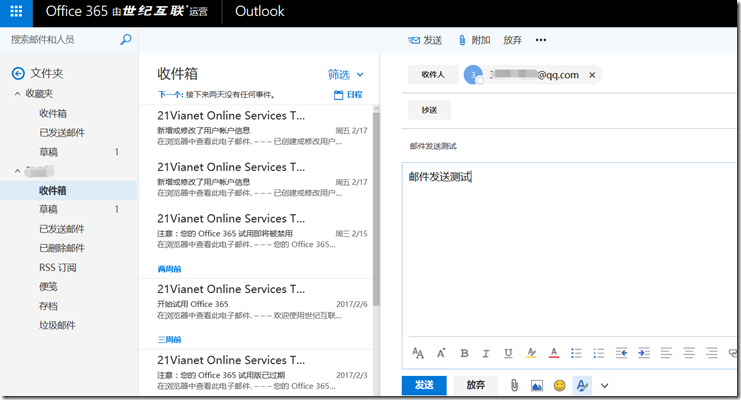The height and width of the screenshot is (400, 741).
Task: Insert a numbered list
Action: coord(599,353)
